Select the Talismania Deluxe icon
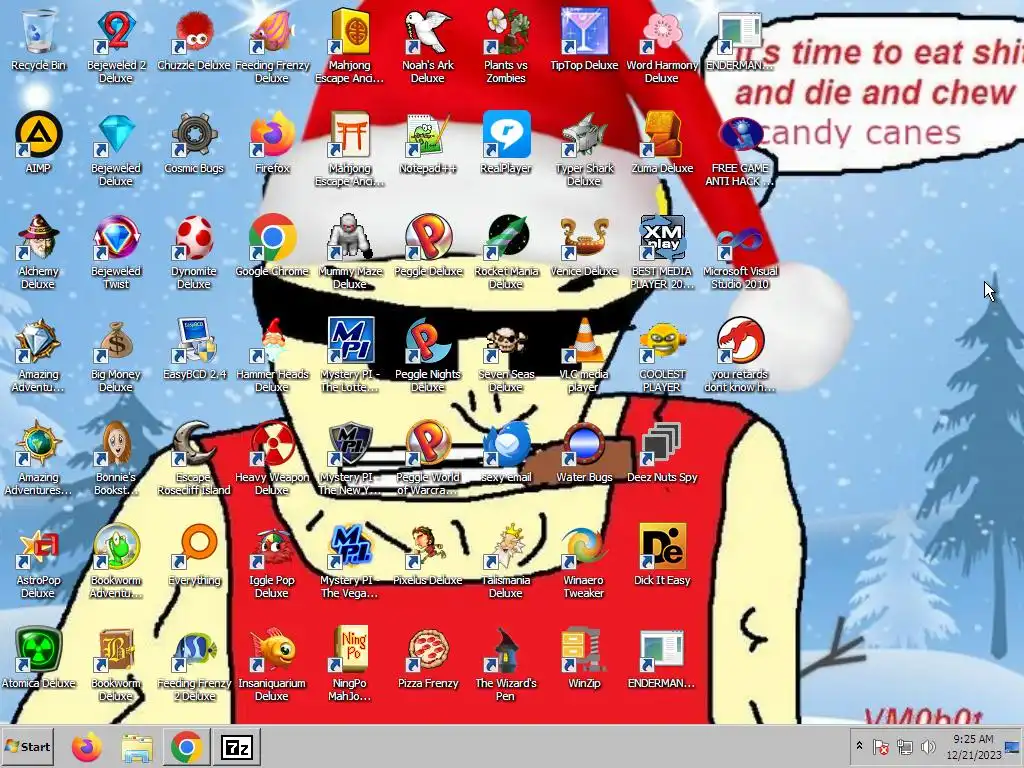Viewport: 1024px width, 768px height. (x=506, y=562)
